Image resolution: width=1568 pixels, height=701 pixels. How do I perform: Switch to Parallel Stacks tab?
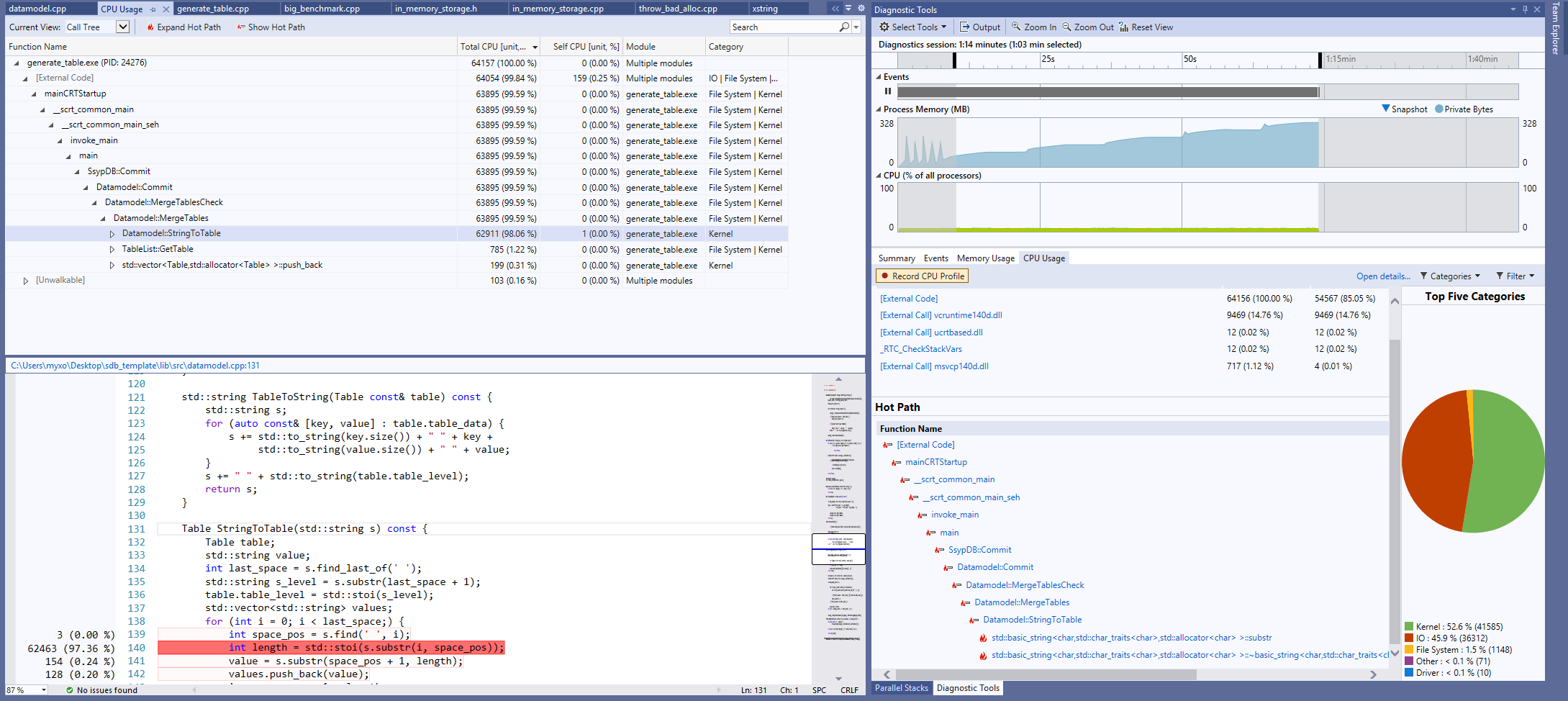tap(901, 688)
